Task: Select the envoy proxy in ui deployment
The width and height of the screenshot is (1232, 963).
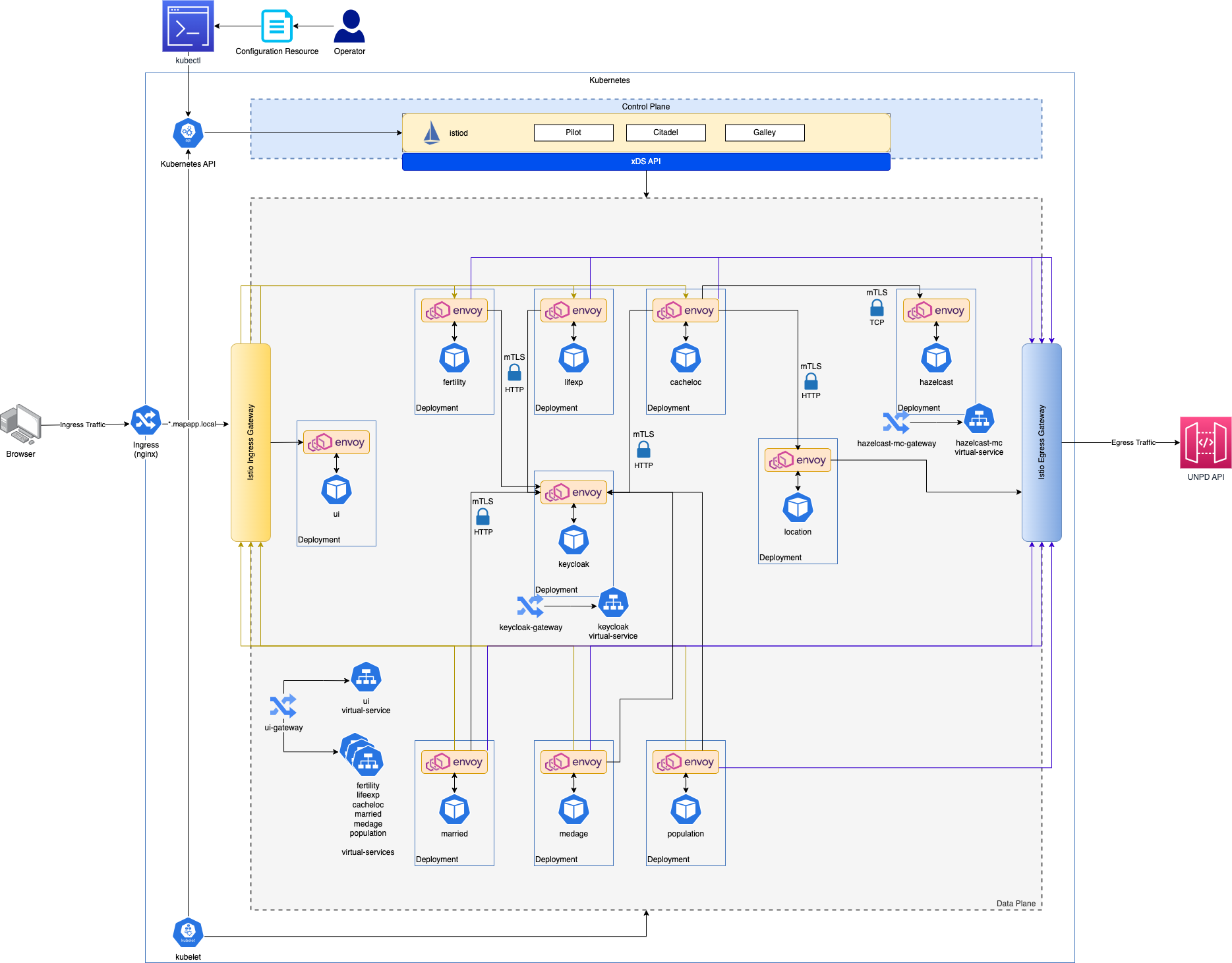Action: (x=336, y=442)
